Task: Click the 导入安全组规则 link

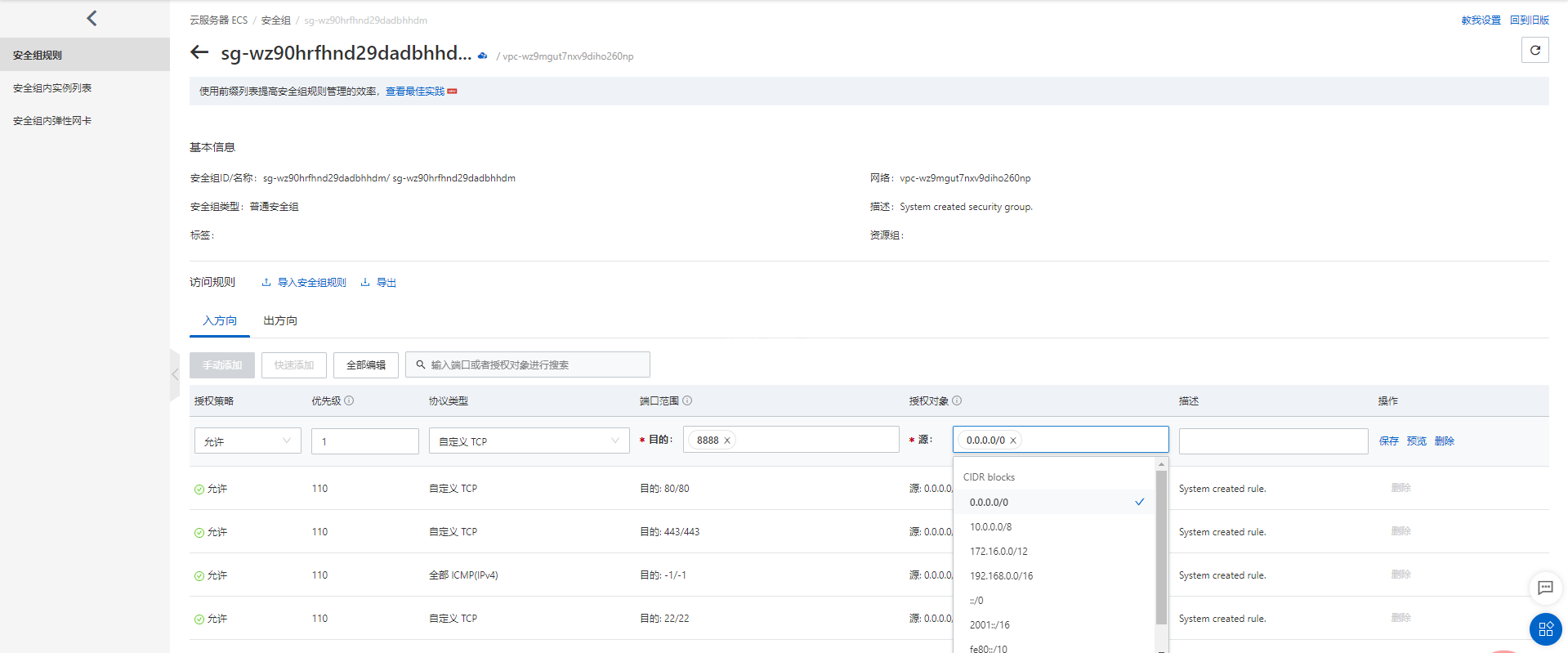Action: 312,282
